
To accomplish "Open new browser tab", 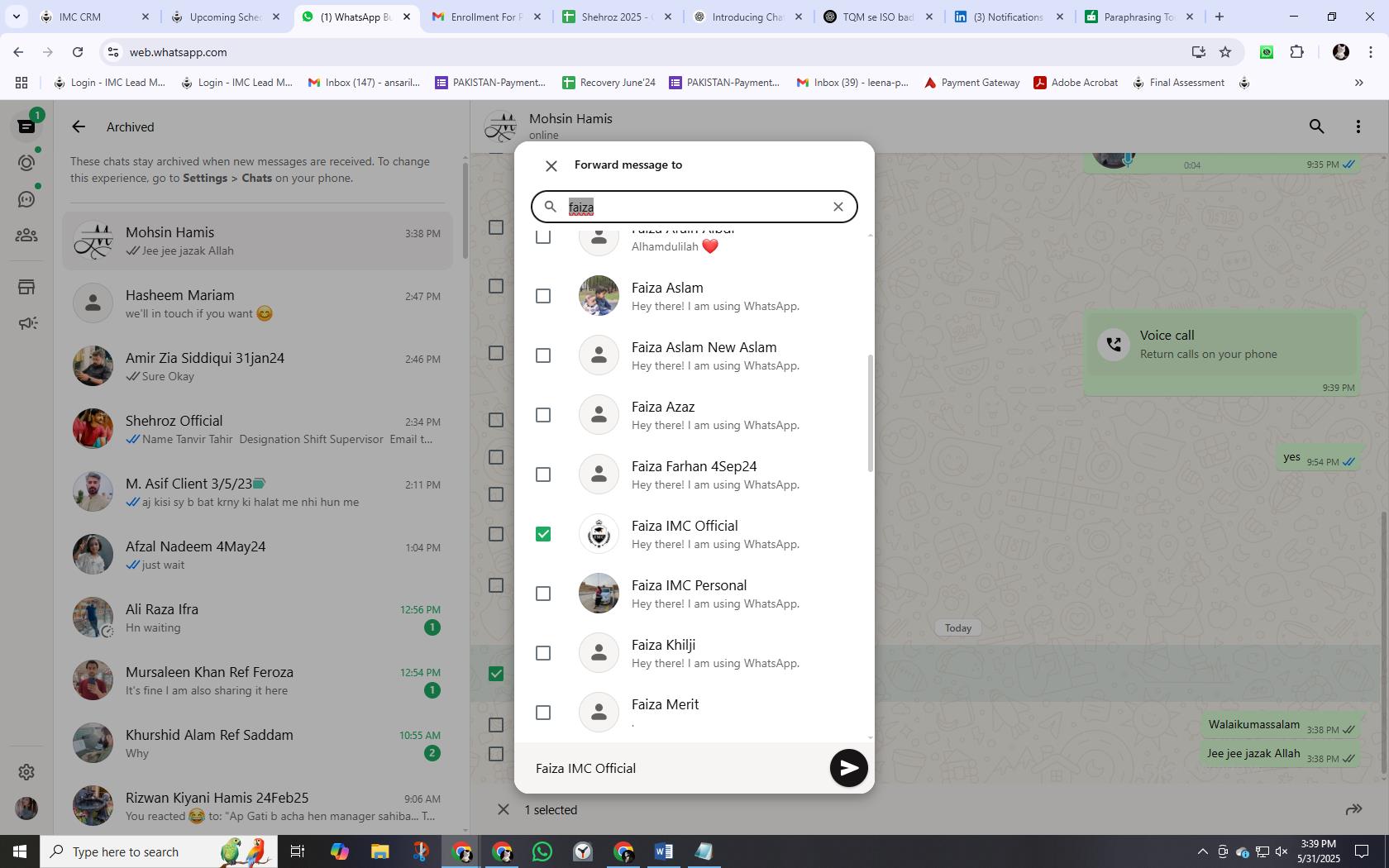I will pyautogui.click(x=1219, y=17).
